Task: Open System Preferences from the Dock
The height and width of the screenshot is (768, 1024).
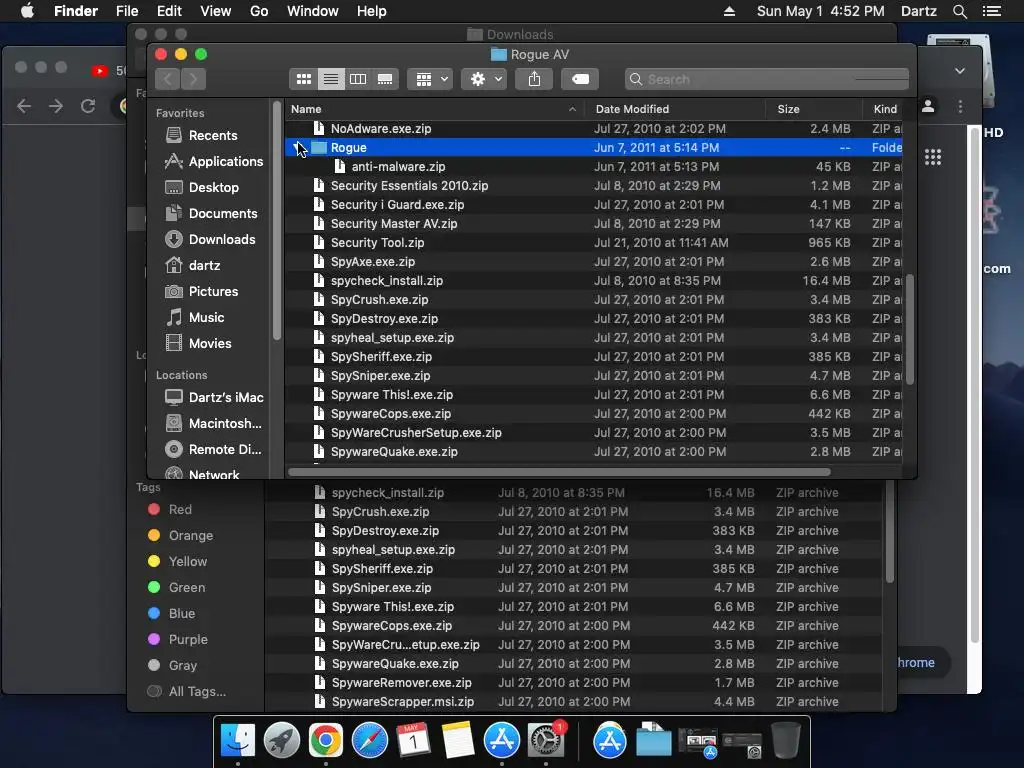Action: point(546,741)
